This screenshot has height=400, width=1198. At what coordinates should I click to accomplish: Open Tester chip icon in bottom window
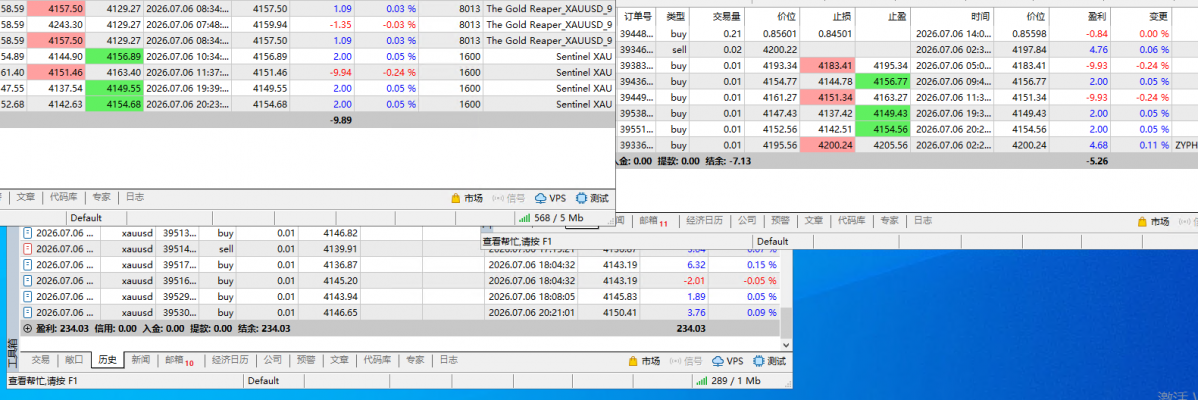(759, 361)
